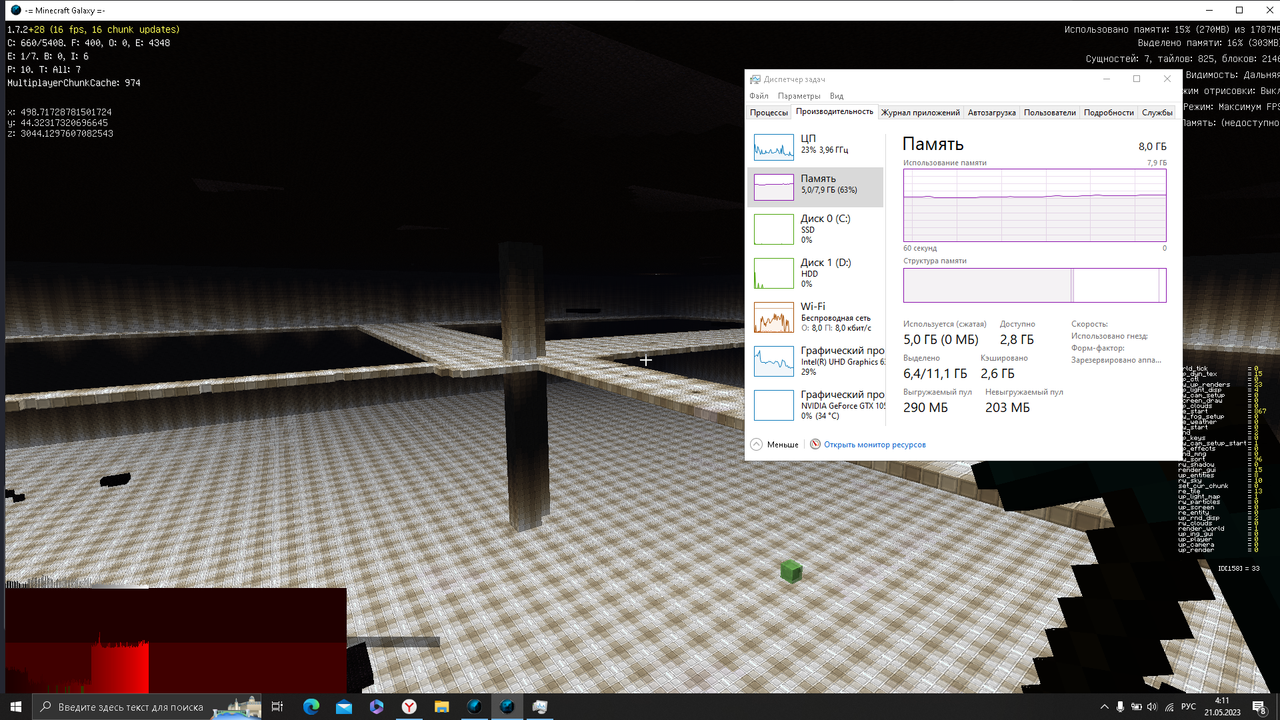Click the resource monitor gauge icon

[815, 444]
